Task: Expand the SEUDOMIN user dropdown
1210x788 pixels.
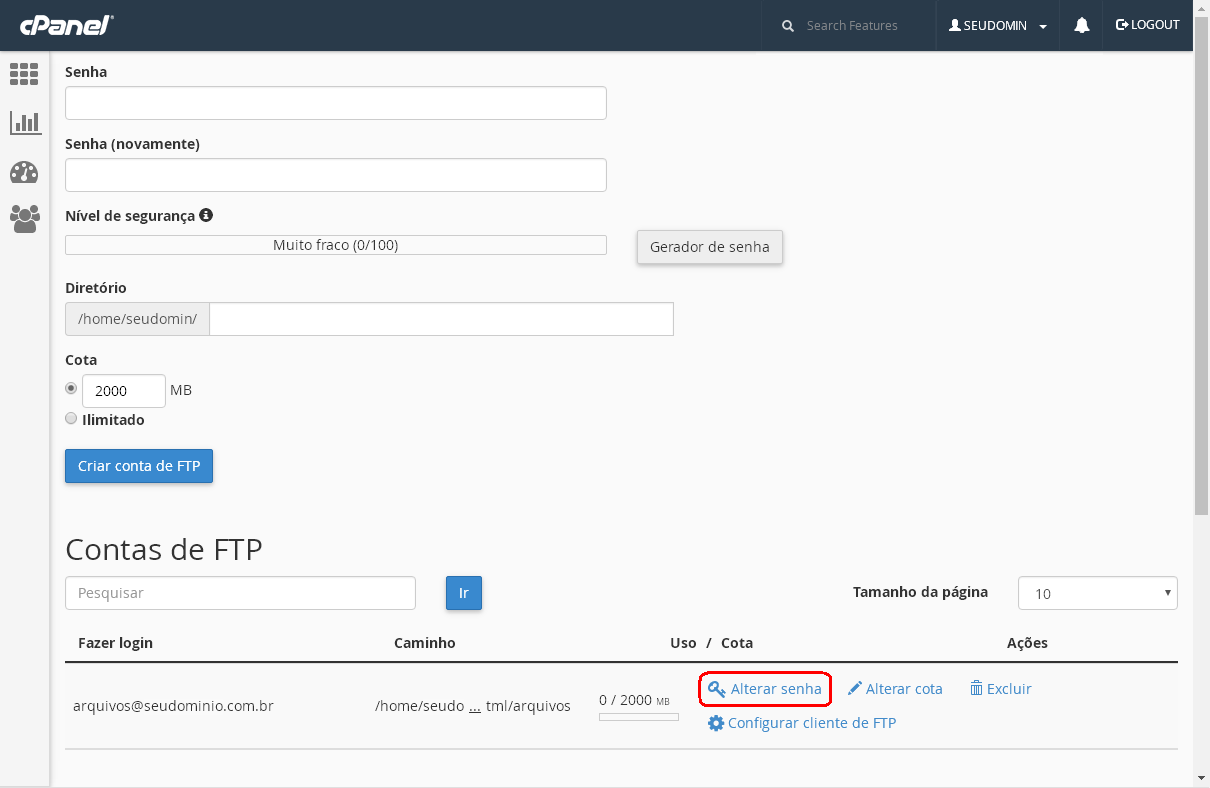Action: (998, 26)
